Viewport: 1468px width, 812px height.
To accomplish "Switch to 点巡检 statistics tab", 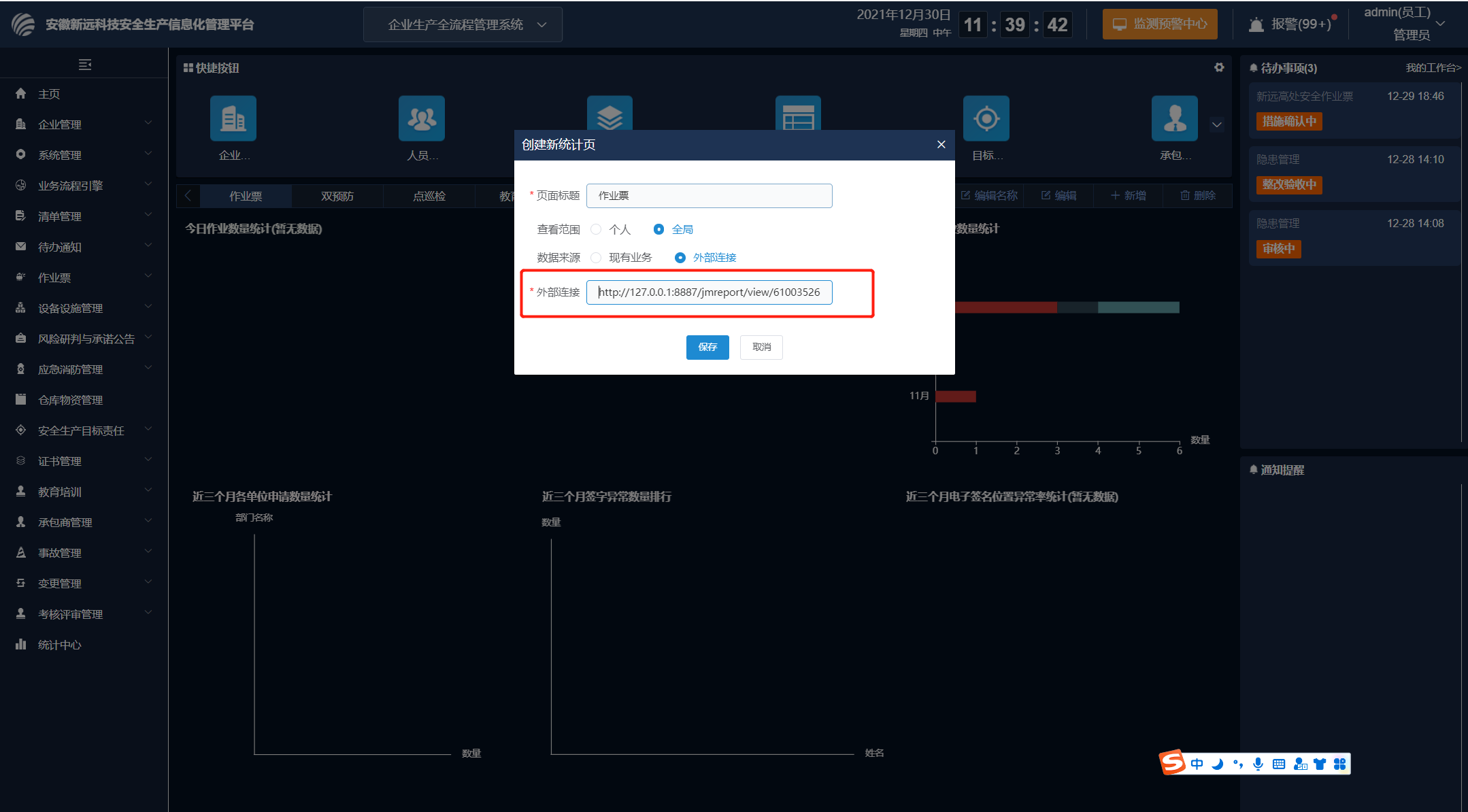I will [429, 196].
